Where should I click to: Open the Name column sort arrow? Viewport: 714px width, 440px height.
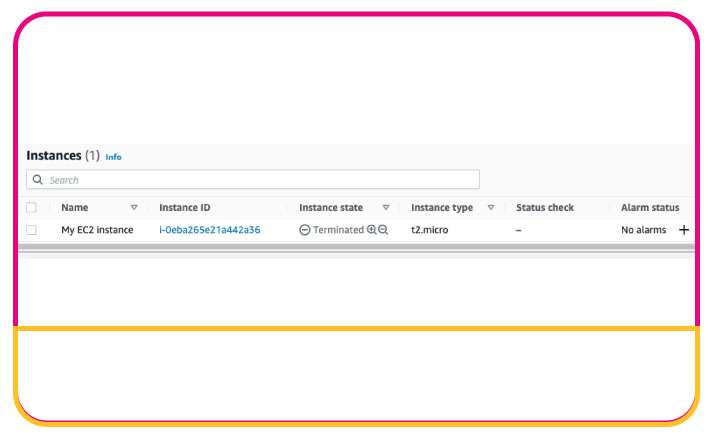[134, 208]
